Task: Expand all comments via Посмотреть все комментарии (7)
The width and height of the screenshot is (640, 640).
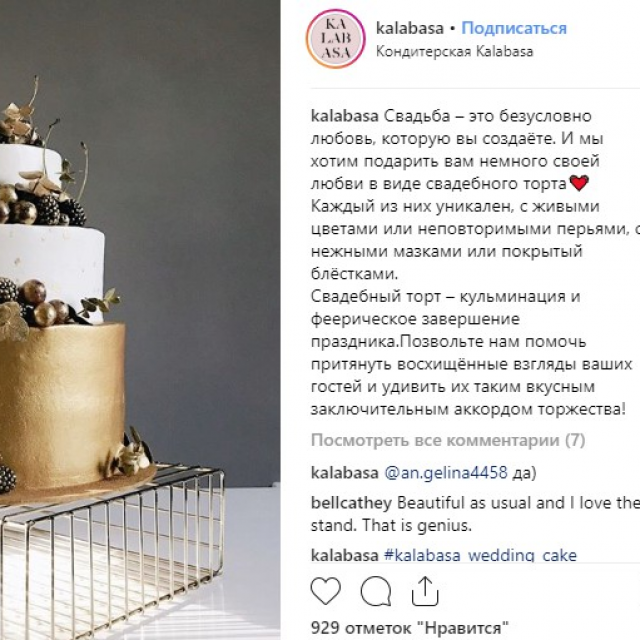Action: (448, 440)
